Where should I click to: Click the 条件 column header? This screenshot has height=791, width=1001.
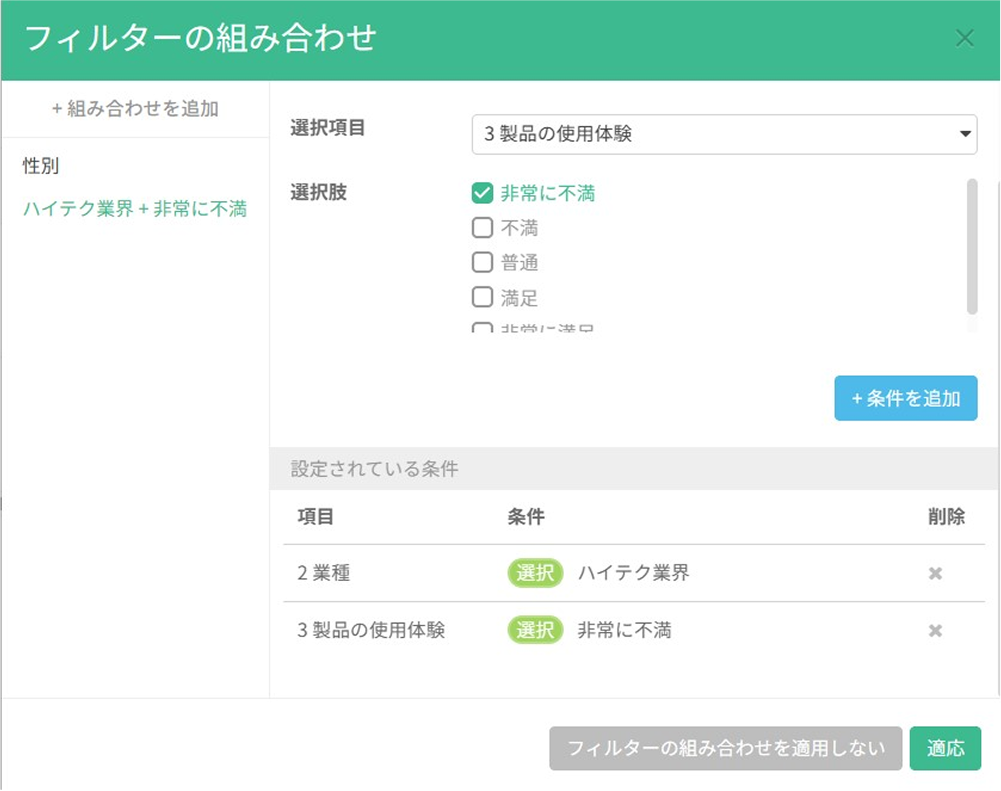526,516
